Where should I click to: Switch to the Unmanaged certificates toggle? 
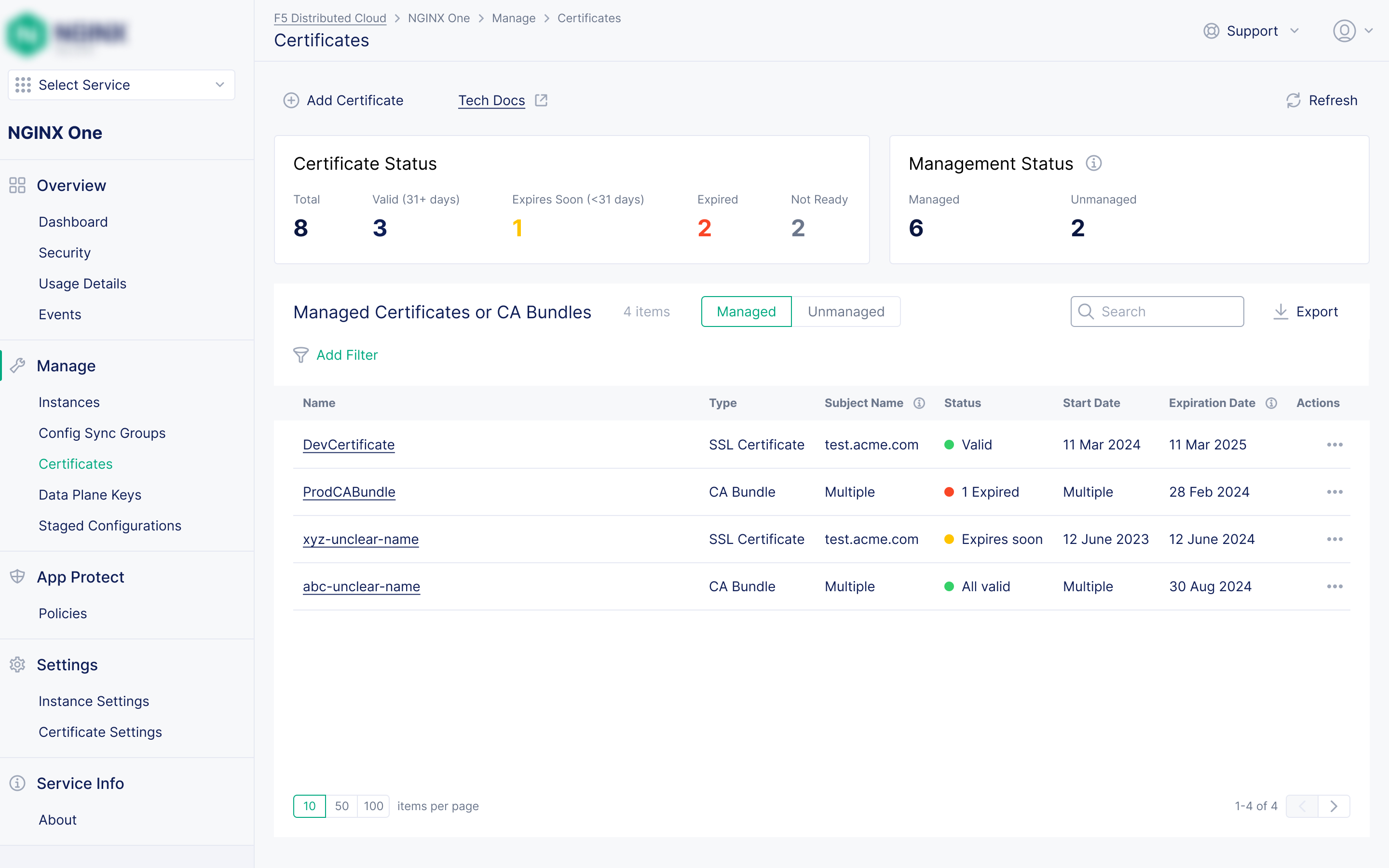[845, 312]
